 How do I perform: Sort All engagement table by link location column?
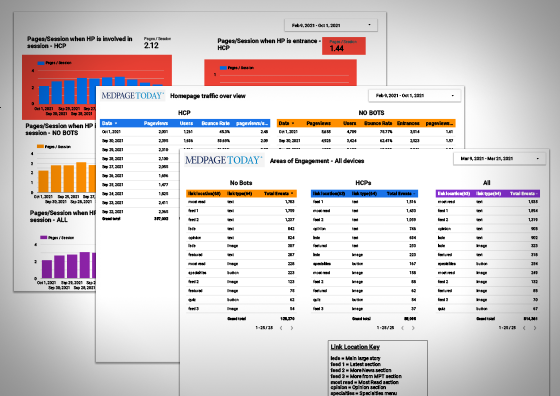pyautogui.click(x=454, y=194)
